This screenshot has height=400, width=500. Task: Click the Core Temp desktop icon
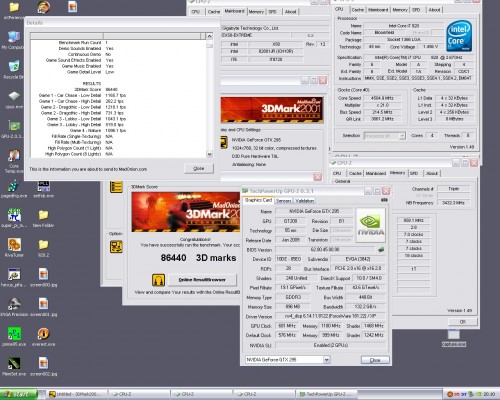click(14, 156)
